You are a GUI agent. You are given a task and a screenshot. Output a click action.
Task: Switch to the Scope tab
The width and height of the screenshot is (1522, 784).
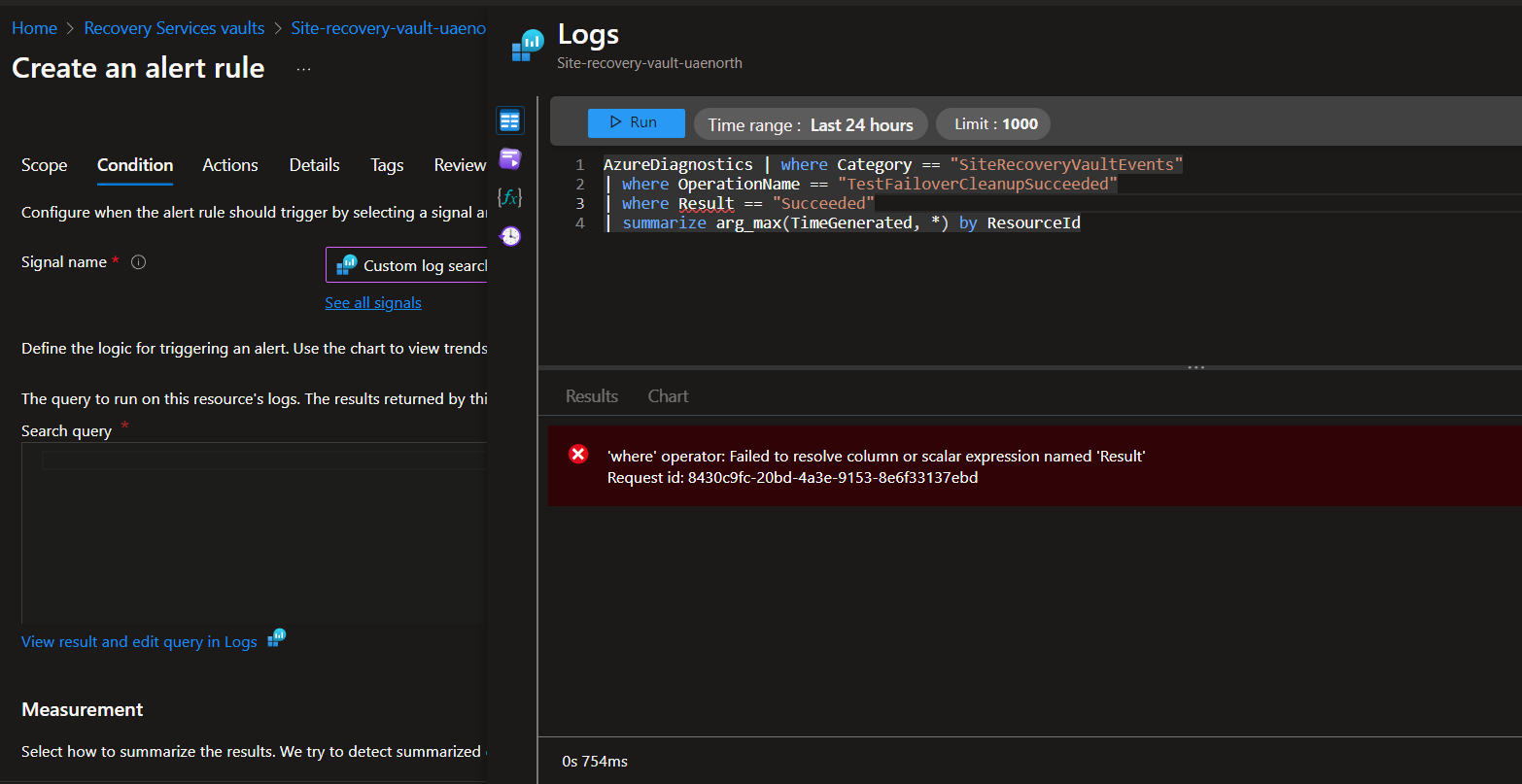tap(44, 165)
